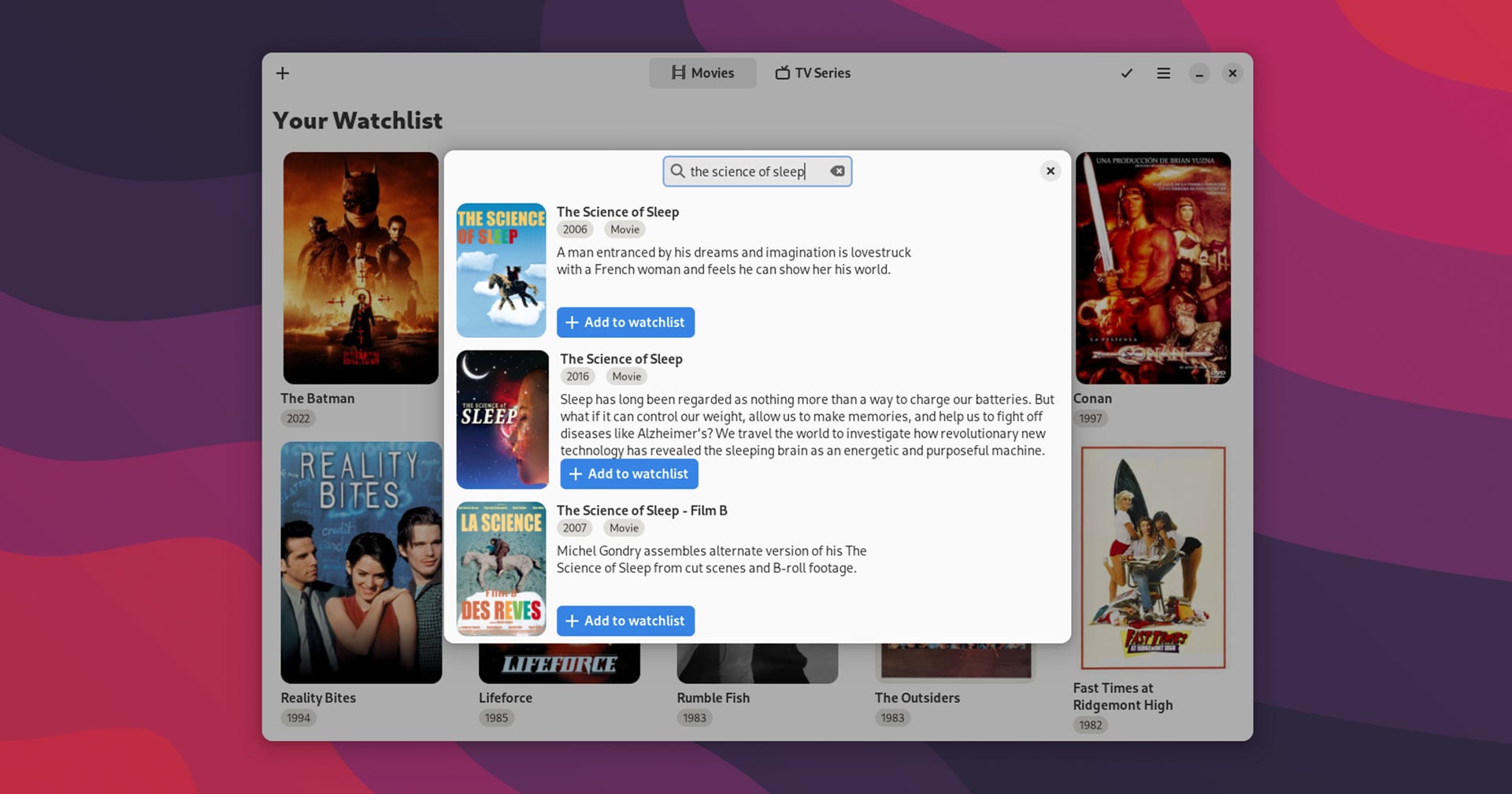Click the Fast Times at Ridgemont High poster

(1153, 558)
